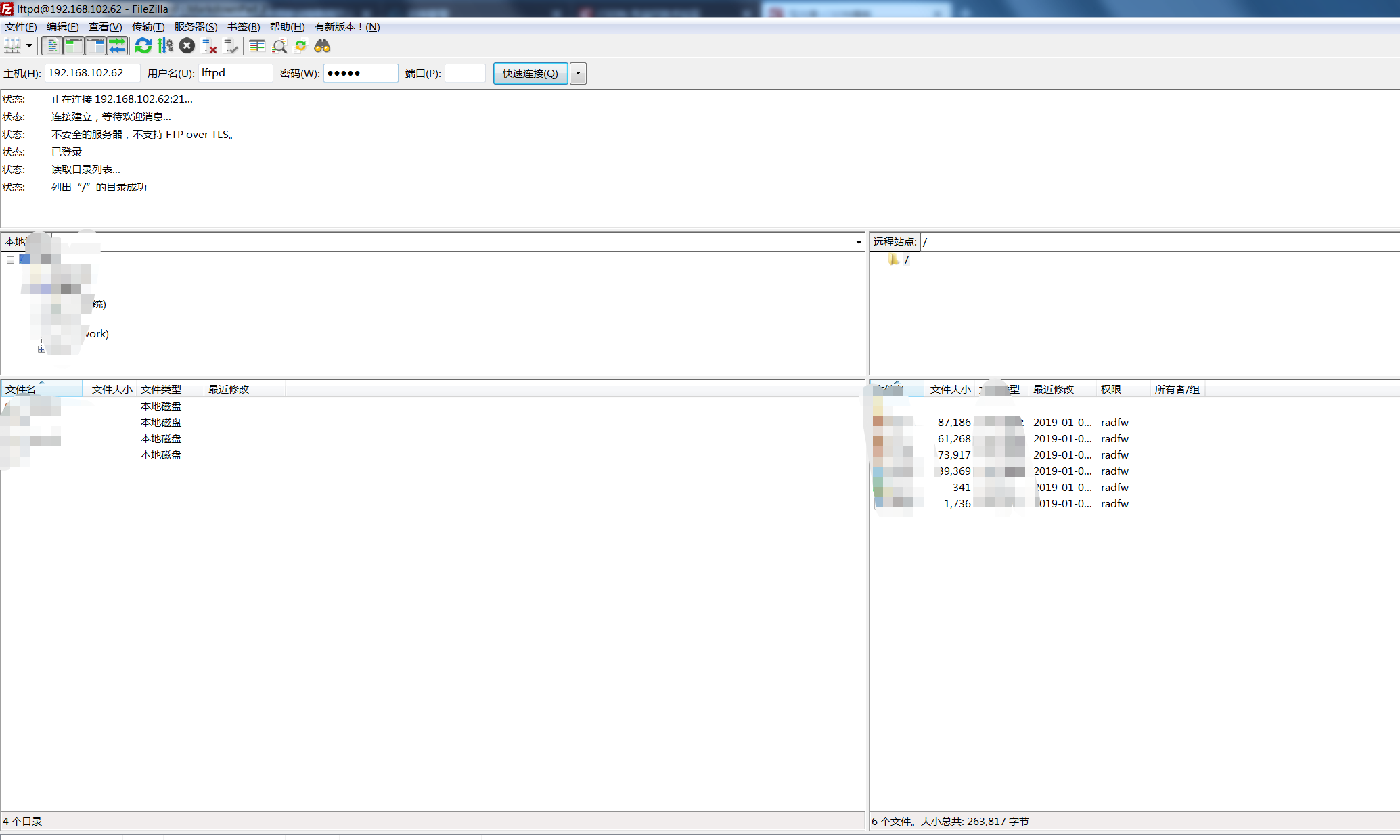1400x840 pixels.
Task: Sort remote files by 所有者/组 column
Action: (x=1177, y=389)
